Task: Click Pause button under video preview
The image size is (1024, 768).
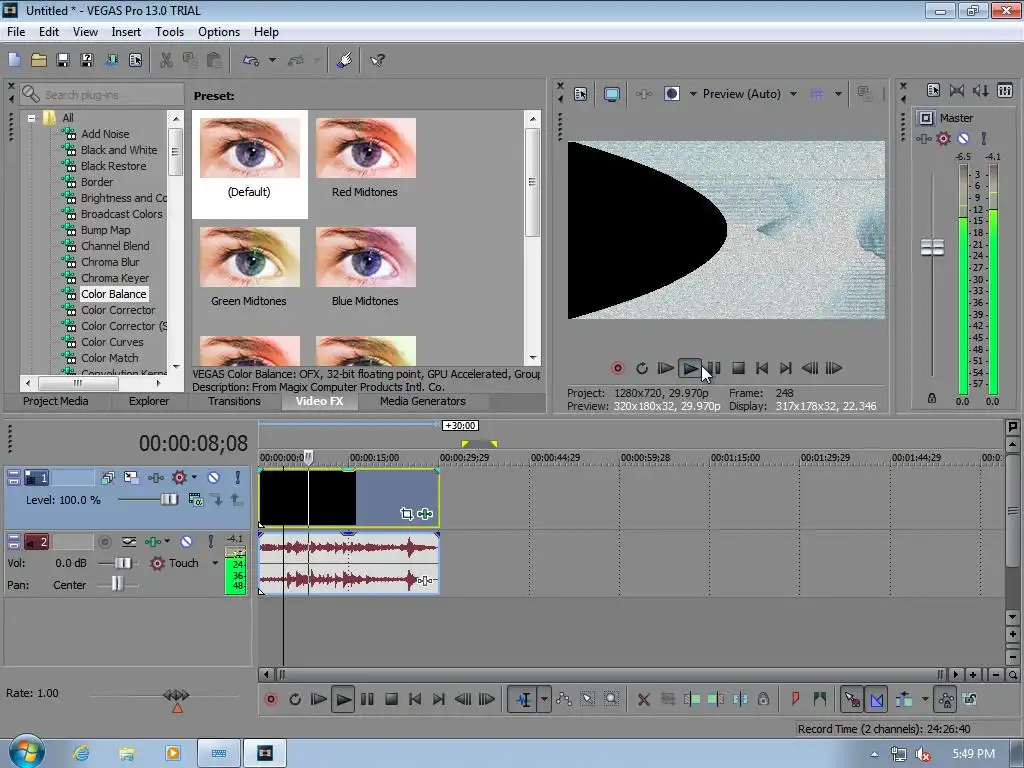Action: (x=715, y=368)
